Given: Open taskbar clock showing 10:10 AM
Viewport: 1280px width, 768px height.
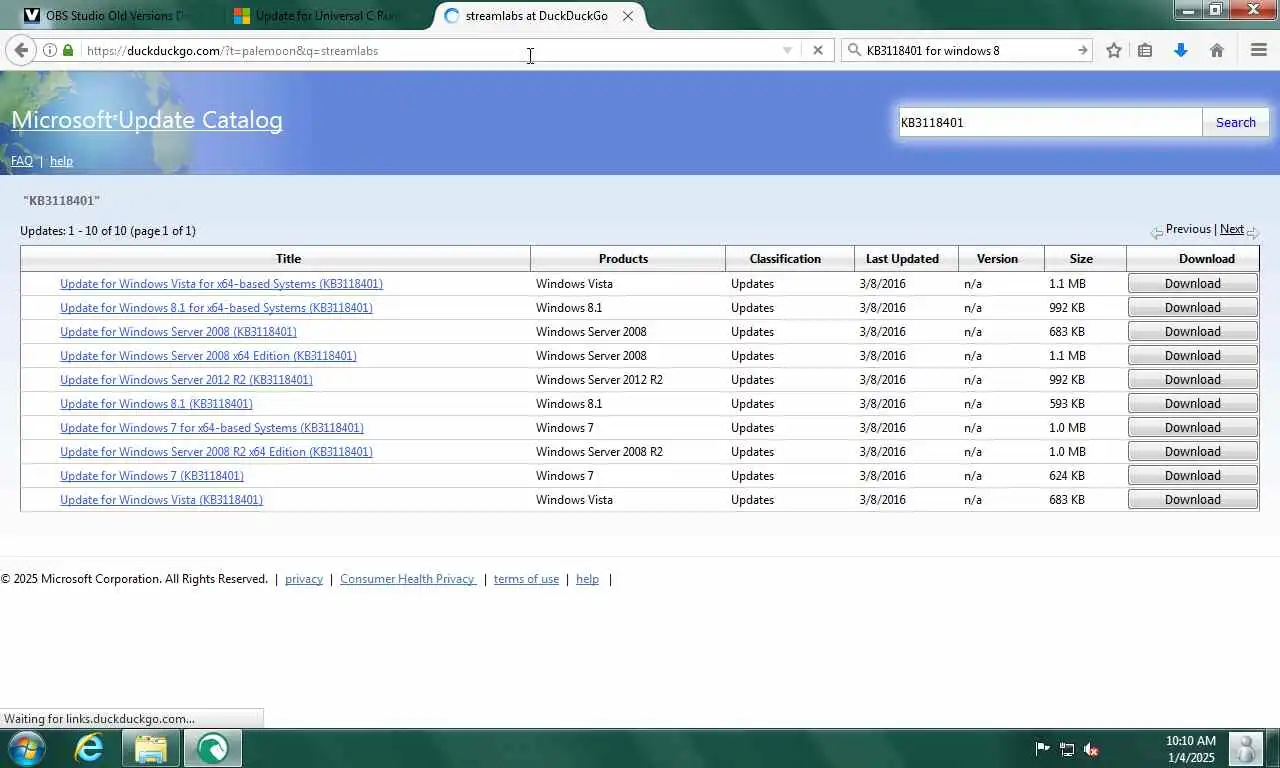Looking at the screenshot, I should click(1190, 749).
